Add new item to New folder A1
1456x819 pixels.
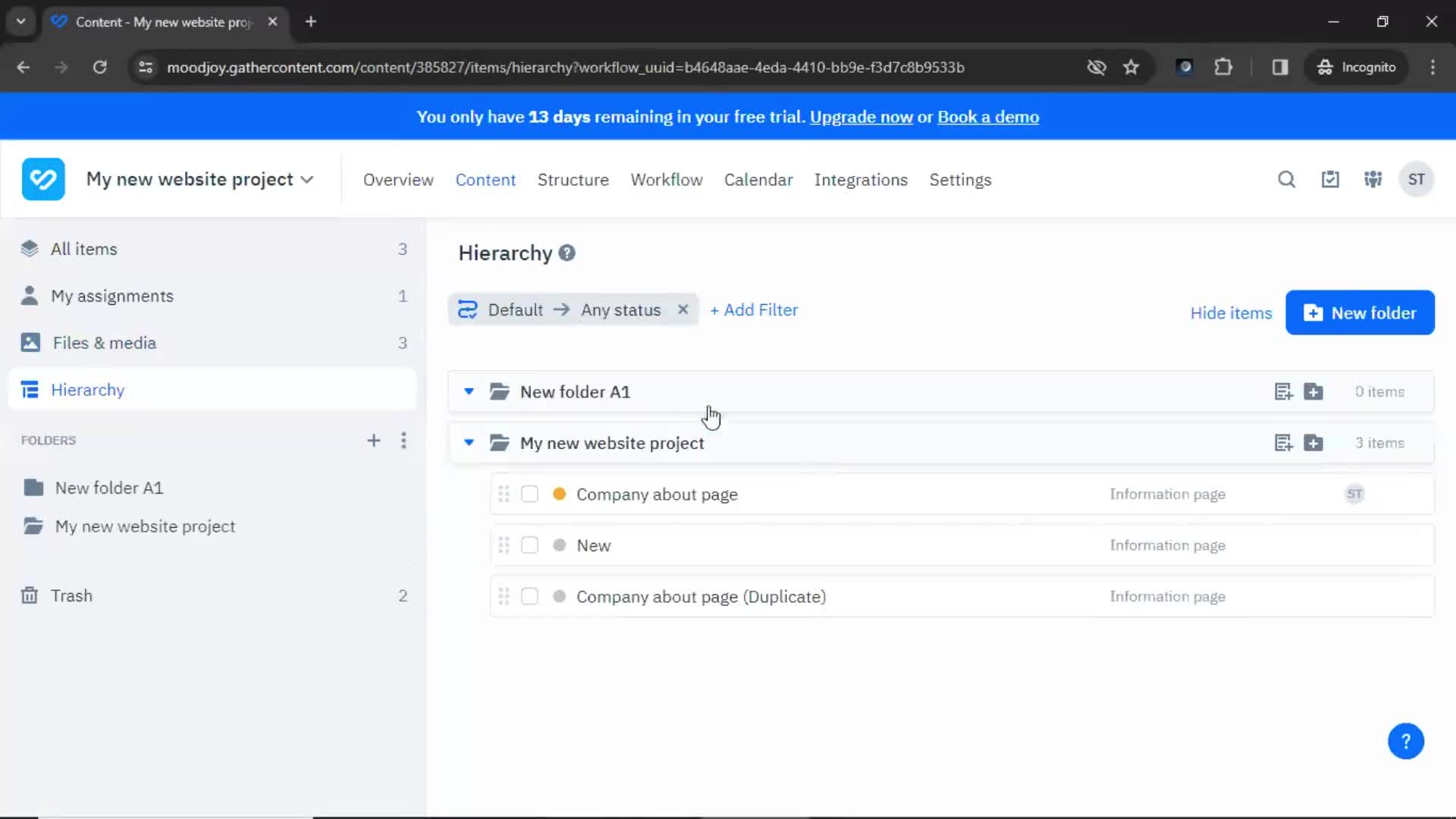[1283, 392]
